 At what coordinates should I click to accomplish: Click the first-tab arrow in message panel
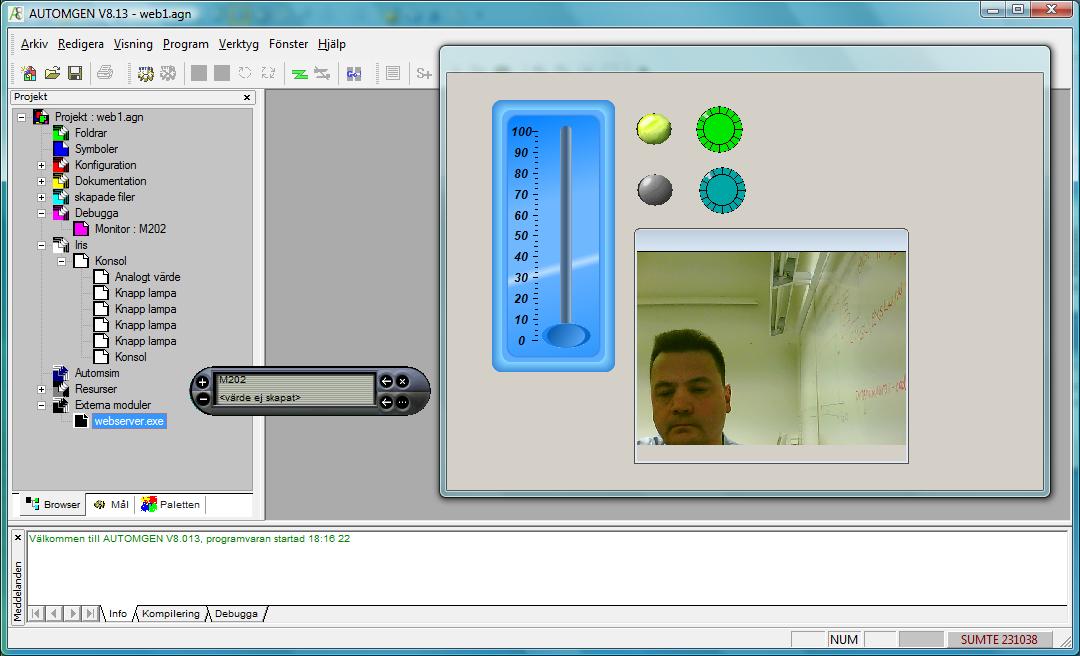pyautogui.click(x=36, y=613)
